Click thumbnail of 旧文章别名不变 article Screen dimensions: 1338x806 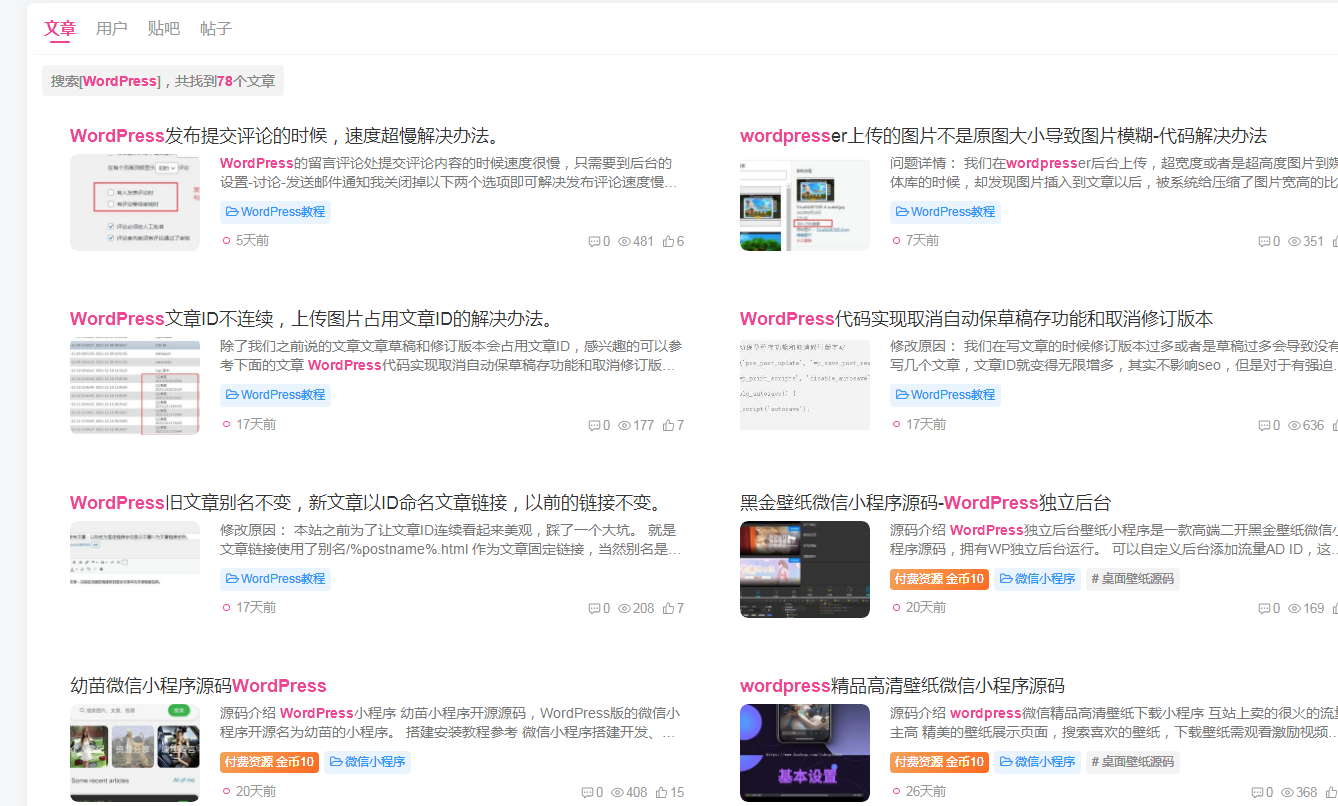135,569
